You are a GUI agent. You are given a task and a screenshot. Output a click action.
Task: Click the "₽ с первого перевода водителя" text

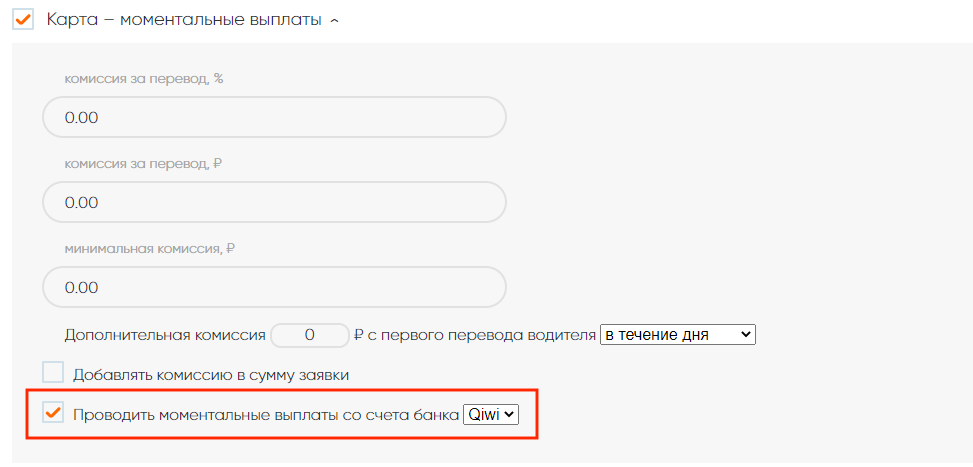(474, 335)
